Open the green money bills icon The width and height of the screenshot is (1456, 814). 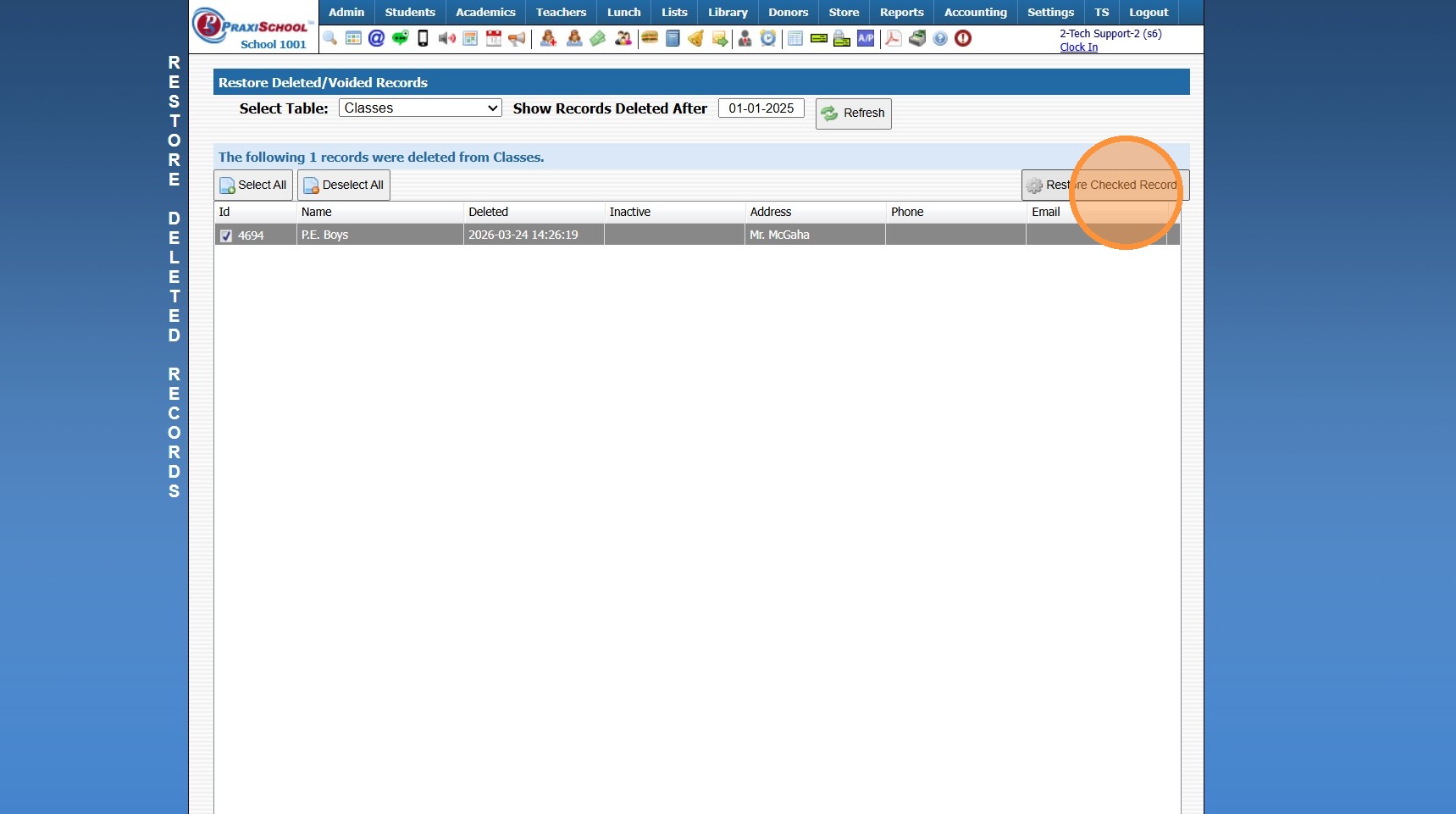point(598,38)
